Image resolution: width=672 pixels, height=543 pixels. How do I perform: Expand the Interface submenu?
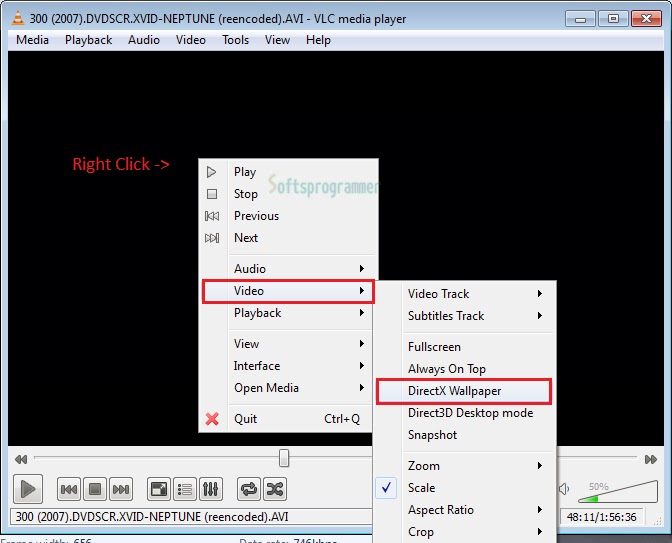click(x=287, y=366)
